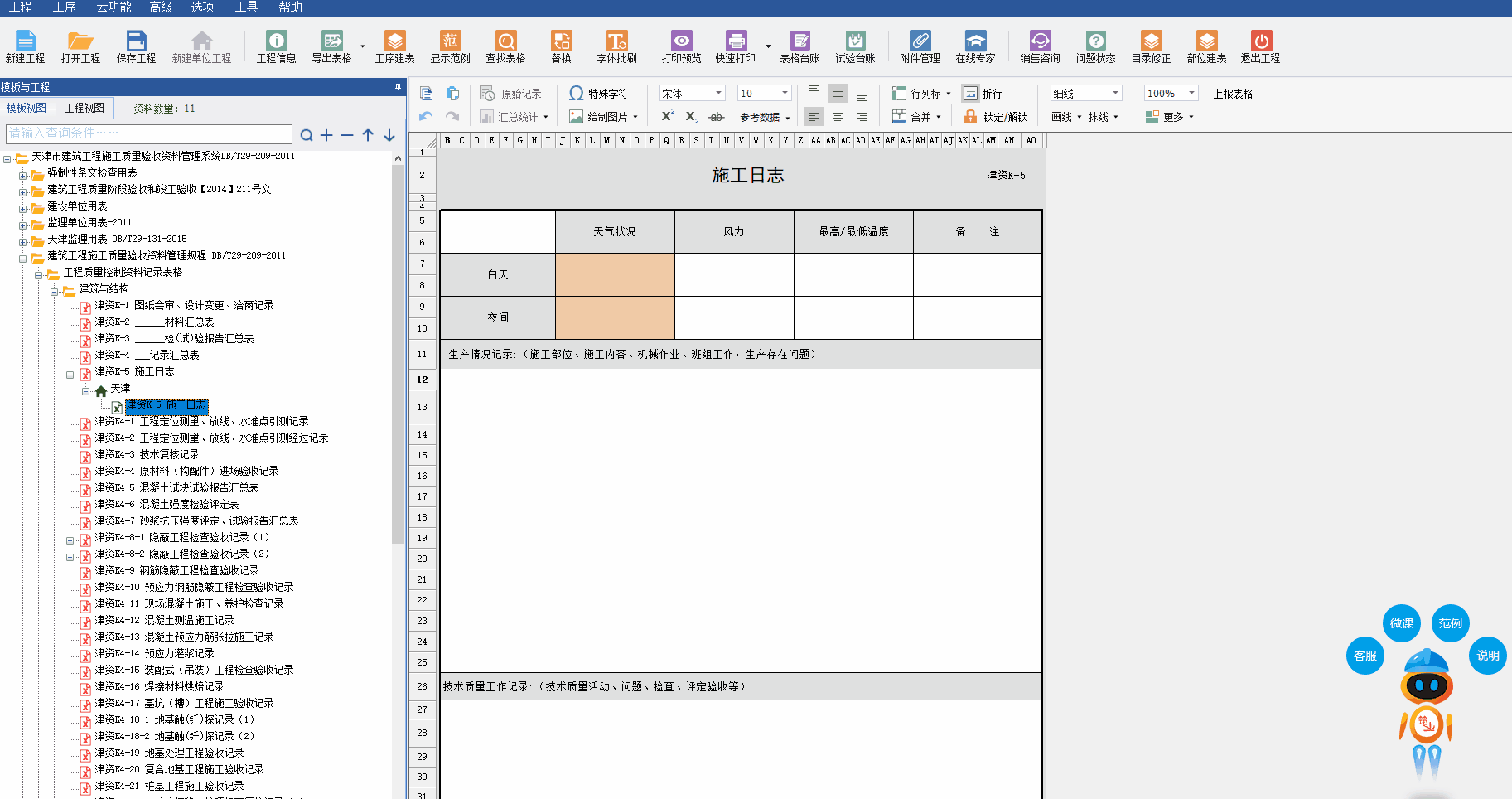The height and width of the screenshot is (799, 1512).
Task: Toggle strikethrough formatting button
Action: click(x=717, y=117)
